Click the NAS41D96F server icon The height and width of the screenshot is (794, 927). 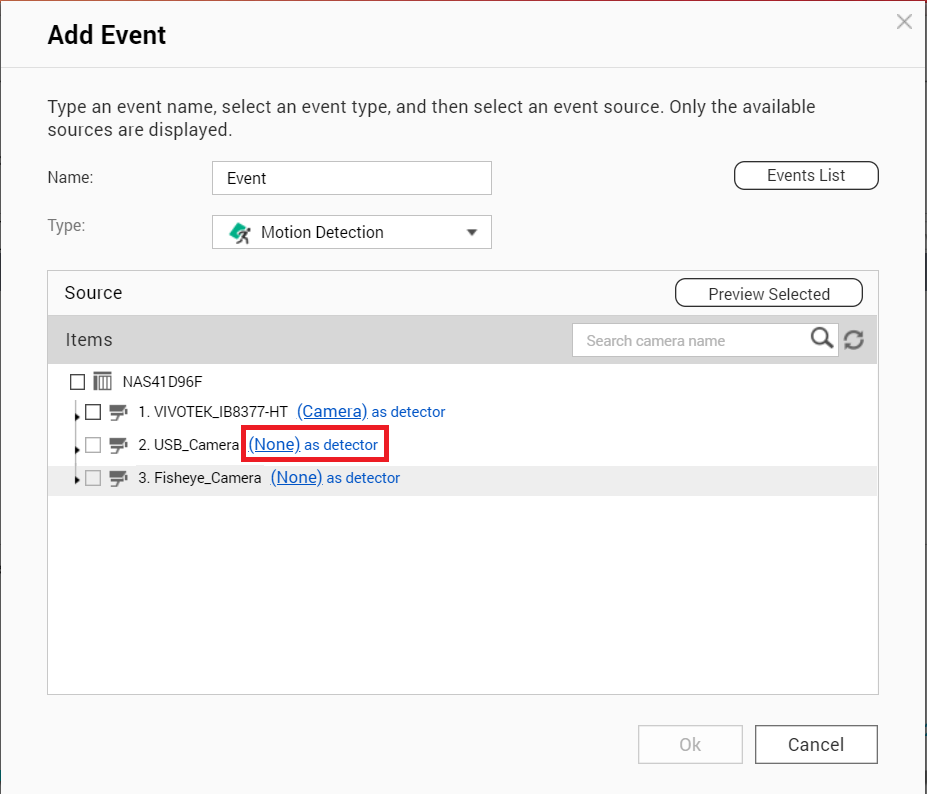[x=102, y=381]
